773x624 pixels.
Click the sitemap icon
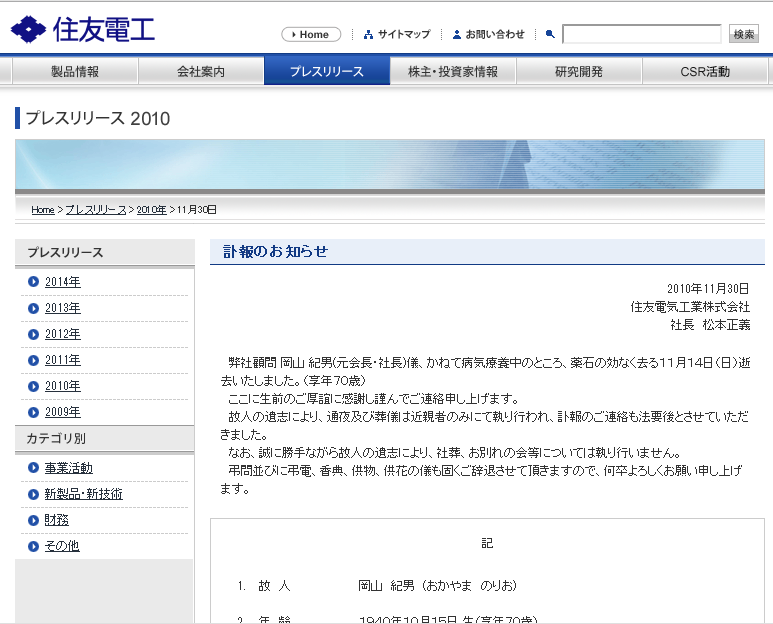(368, 35)
